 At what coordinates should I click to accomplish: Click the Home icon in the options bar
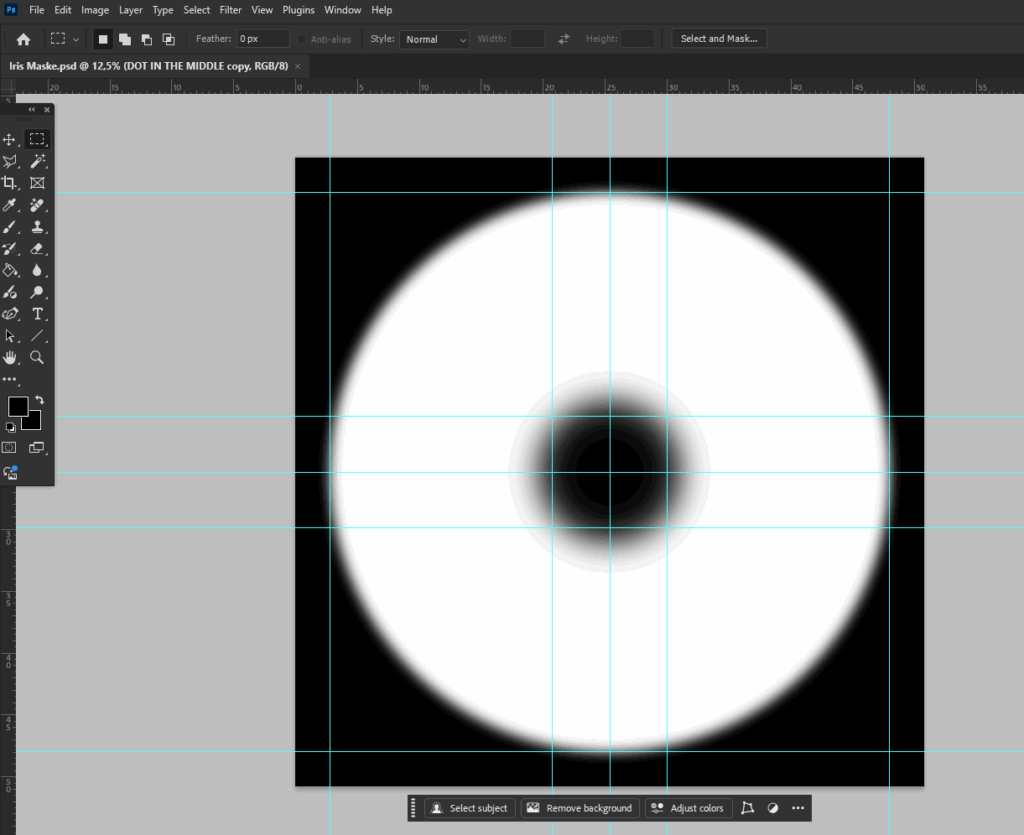click(x=23, y=38)
